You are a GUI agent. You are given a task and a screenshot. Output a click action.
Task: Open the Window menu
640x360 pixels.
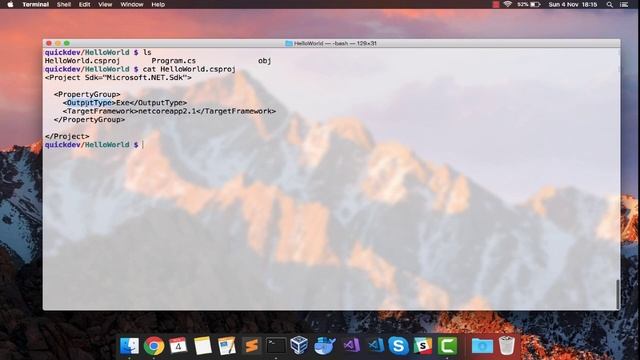[x=131, y=4]
